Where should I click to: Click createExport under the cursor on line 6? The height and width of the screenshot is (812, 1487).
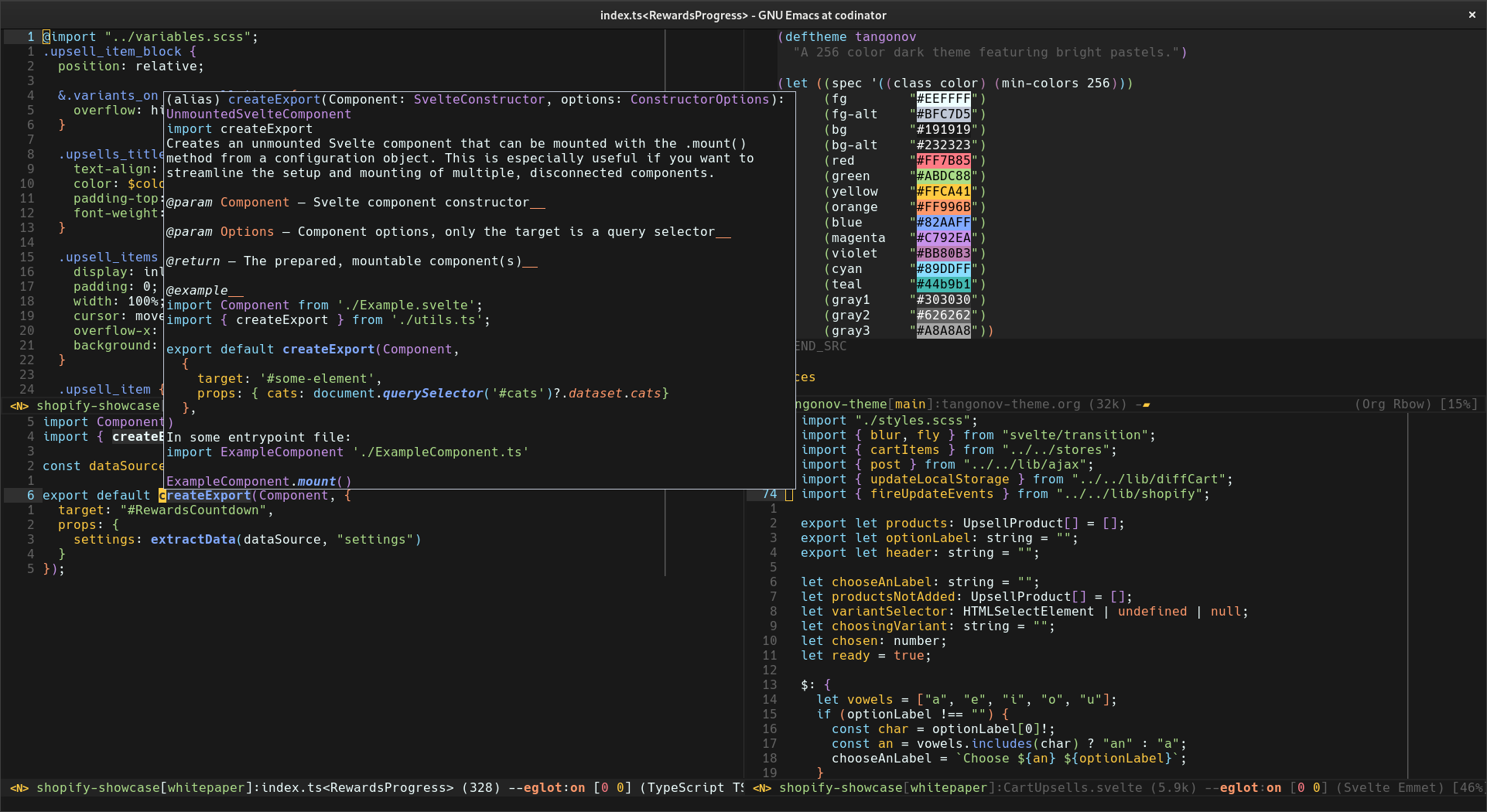205,496
